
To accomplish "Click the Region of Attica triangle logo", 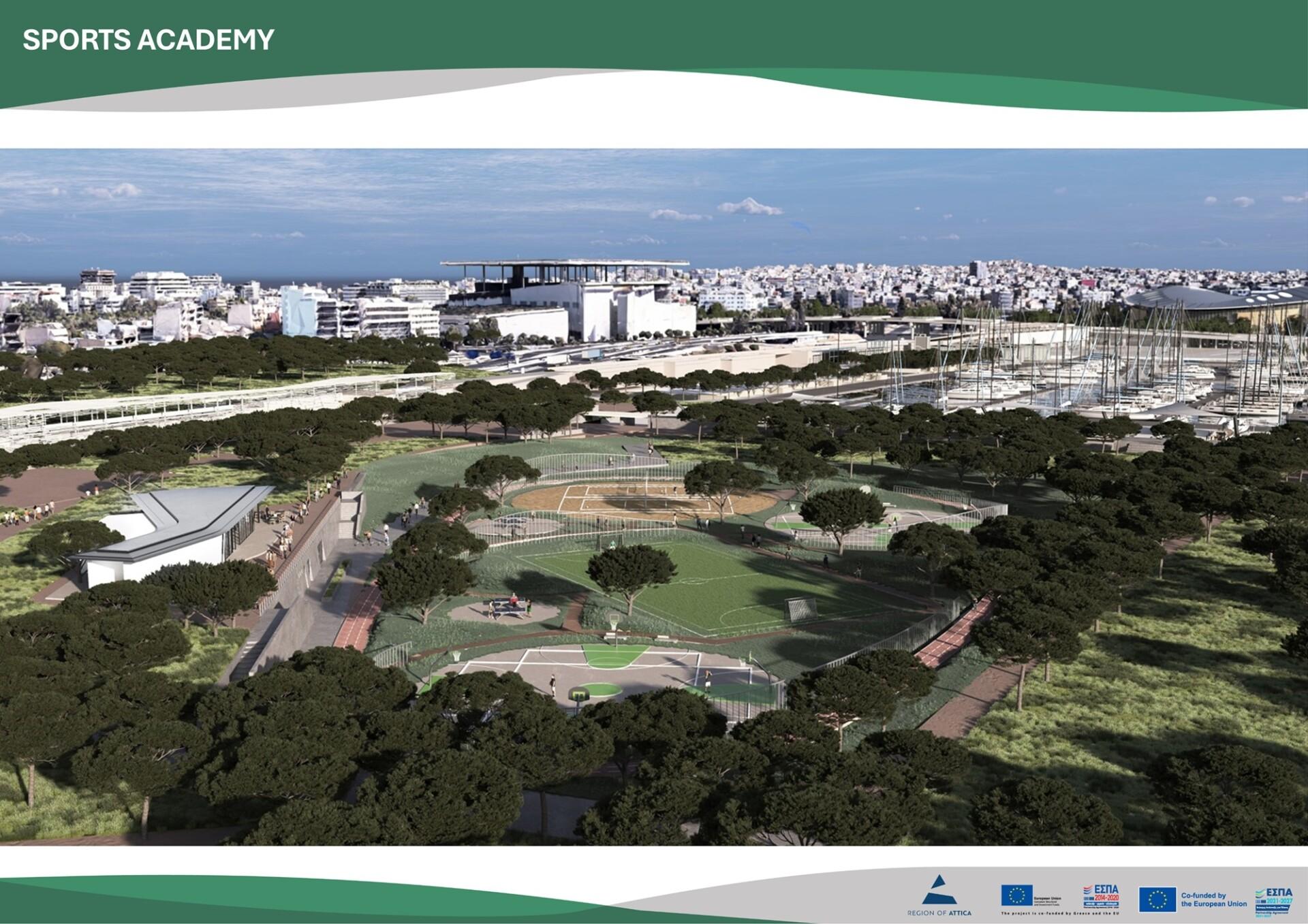I will [x=939, y=890].
